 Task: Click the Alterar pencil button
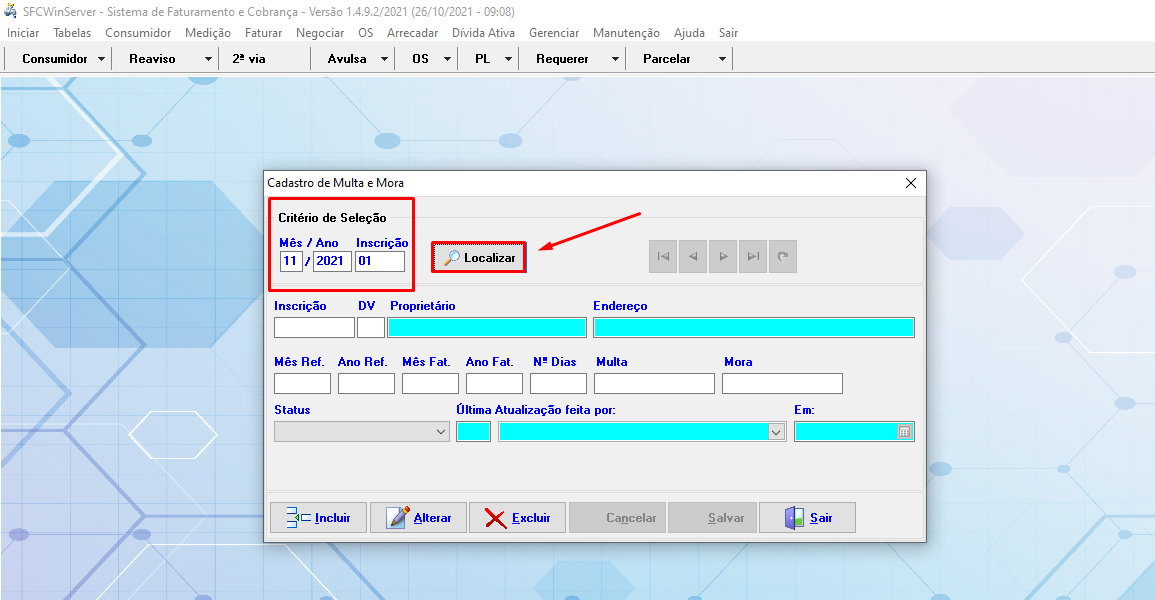point(418,518)
